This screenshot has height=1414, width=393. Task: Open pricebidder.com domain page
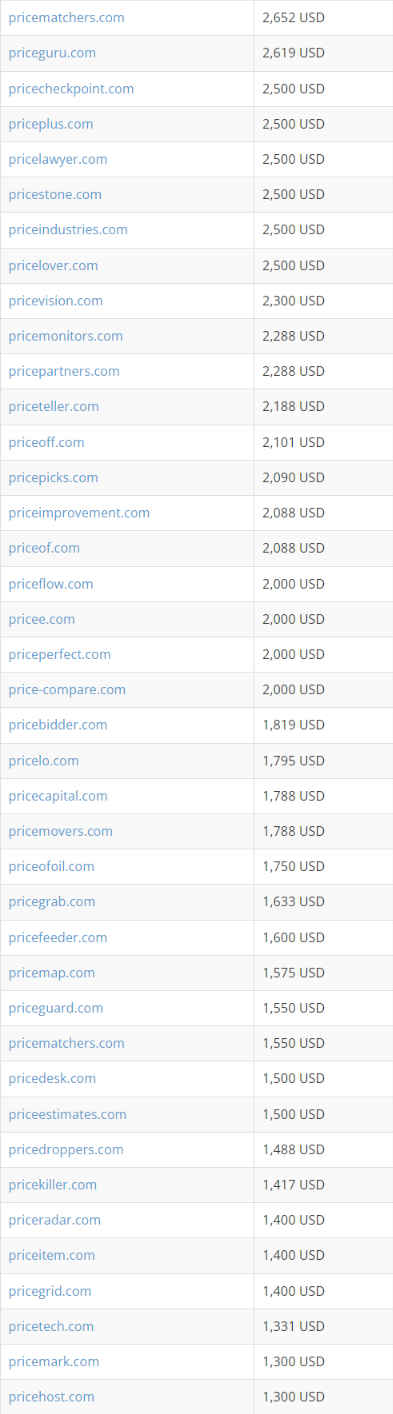pyautogui.click(x=58, y=724)
